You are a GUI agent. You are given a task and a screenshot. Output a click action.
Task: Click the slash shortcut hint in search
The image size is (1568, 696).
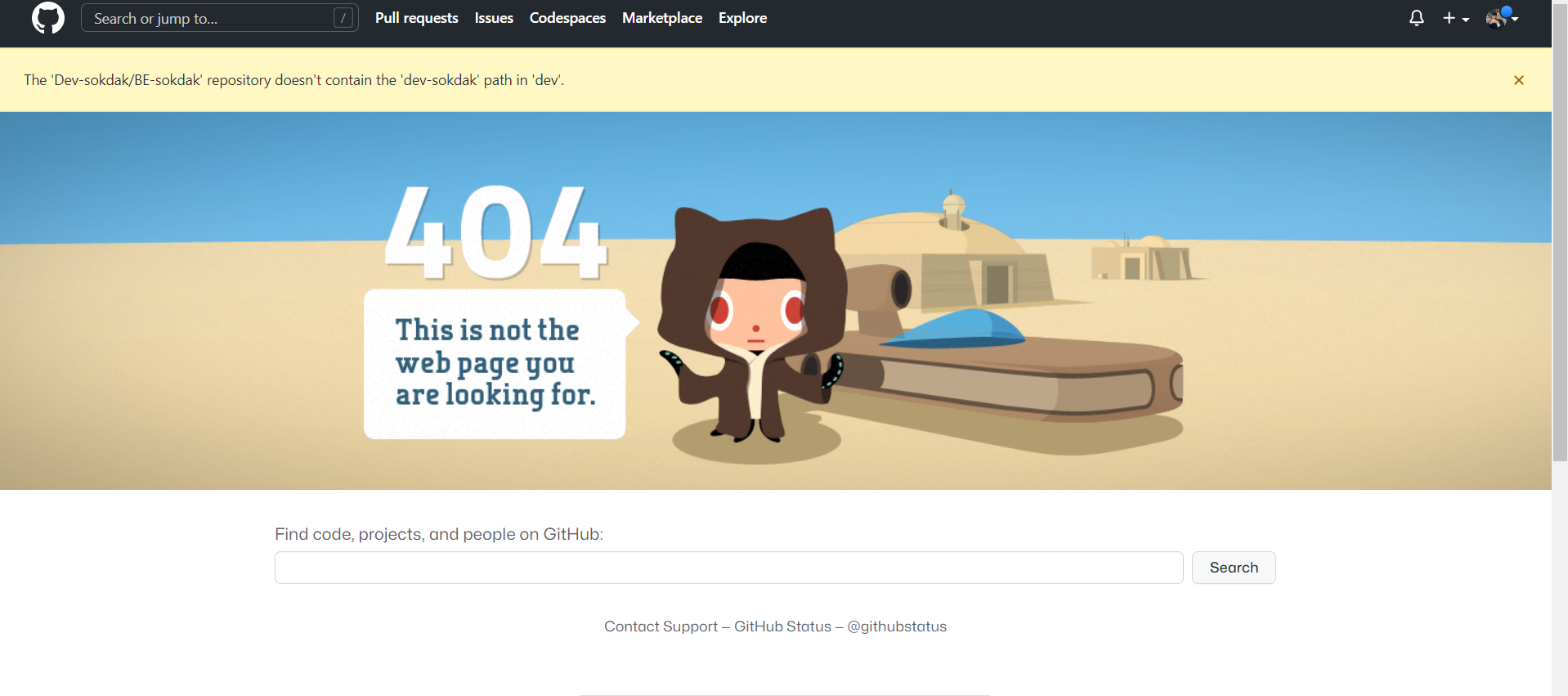tap(343, 18)
